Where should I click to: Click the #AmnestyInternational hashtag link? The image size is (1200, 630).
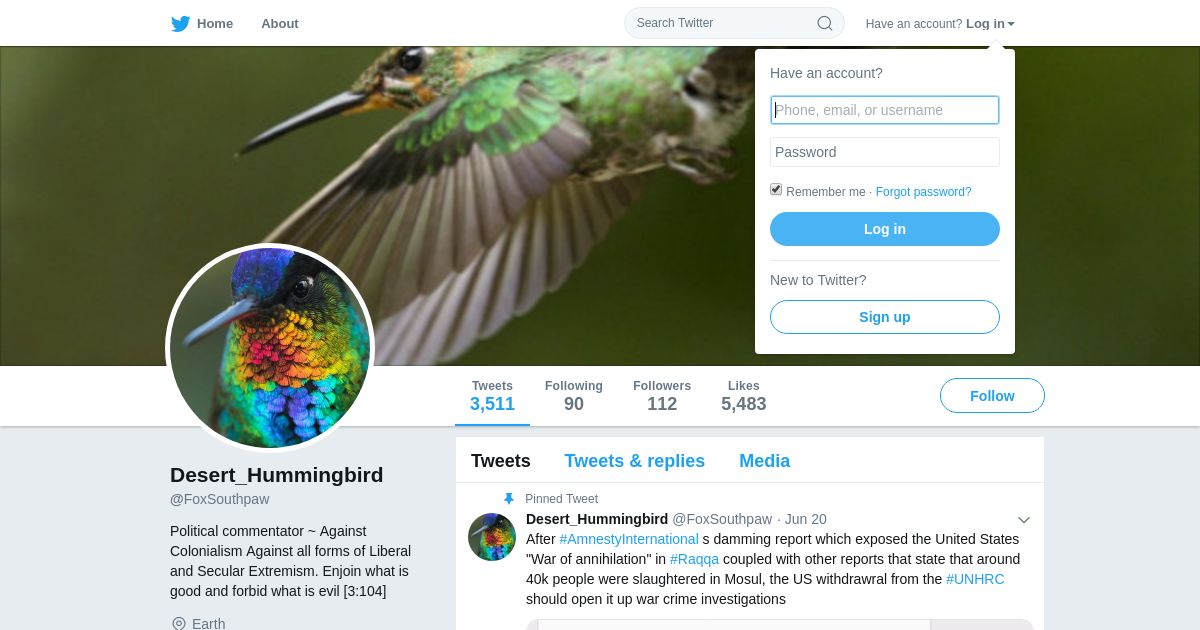(629, 539)
